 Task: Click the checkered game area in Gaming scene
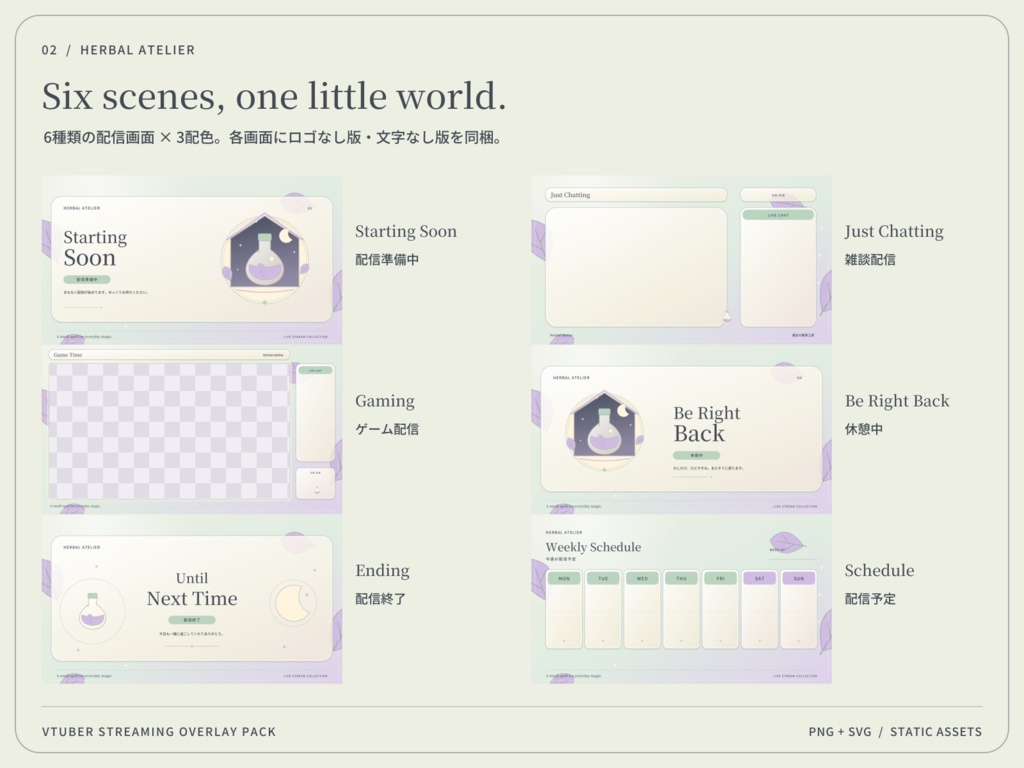tap(168, 432)
